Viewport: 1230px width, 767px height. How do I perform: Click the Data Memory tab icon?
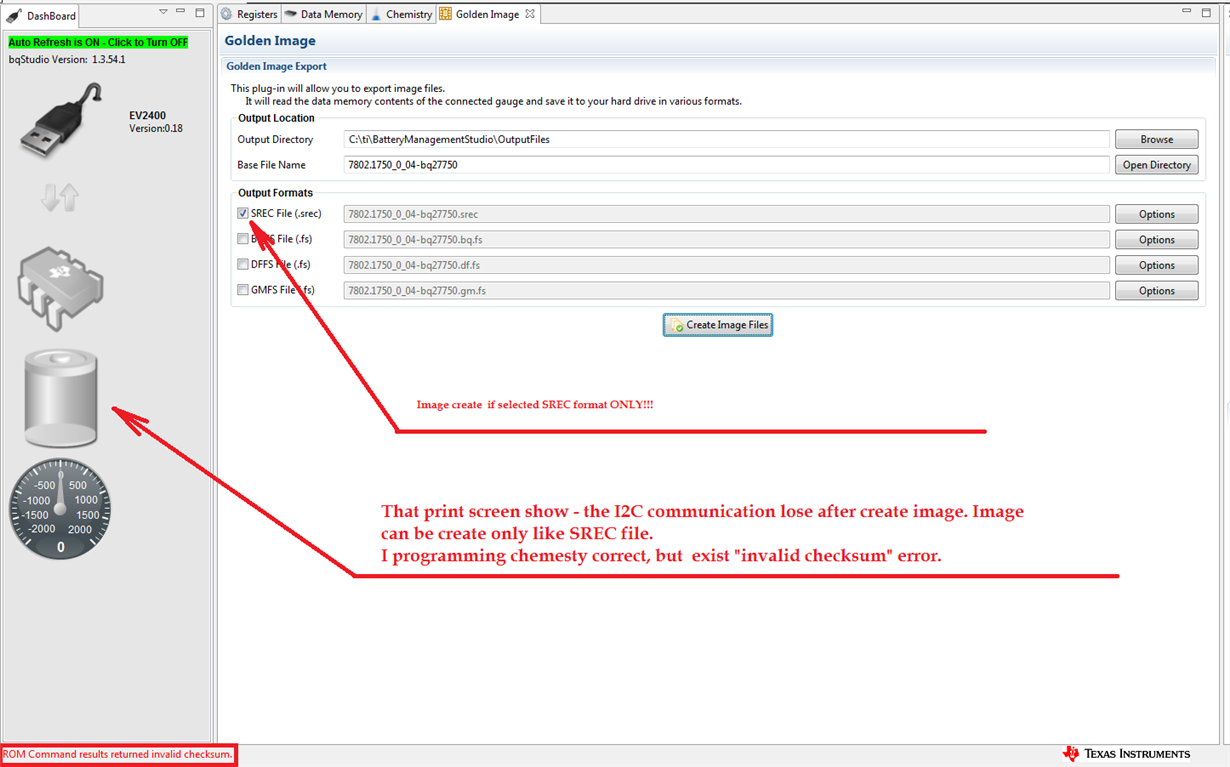coord(291,14)
